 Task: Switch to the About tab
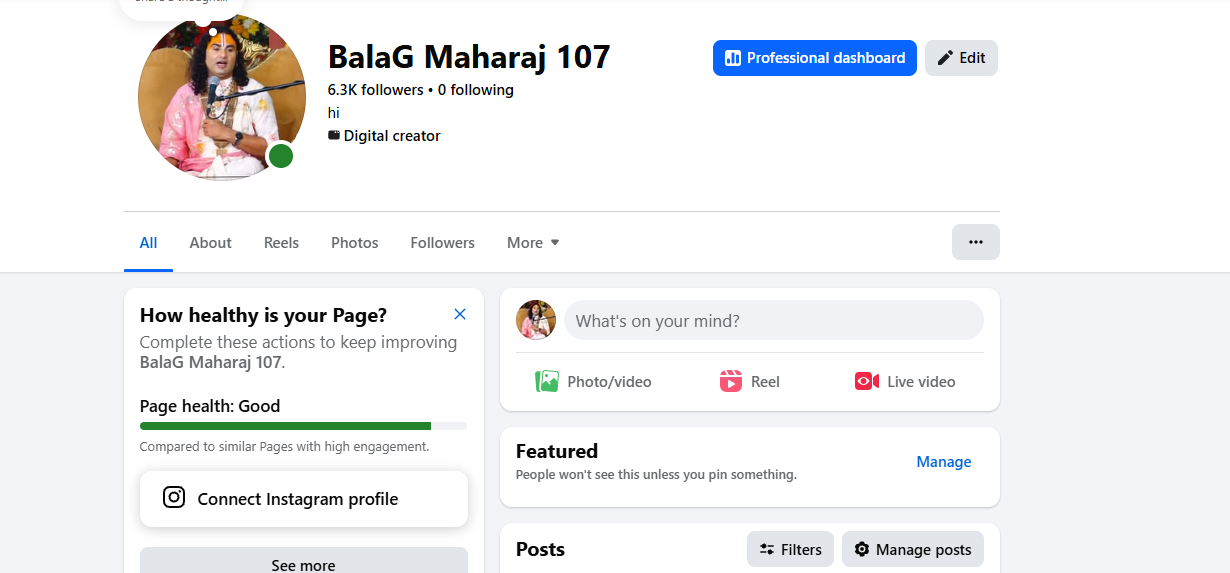click(x=211, y=242)
